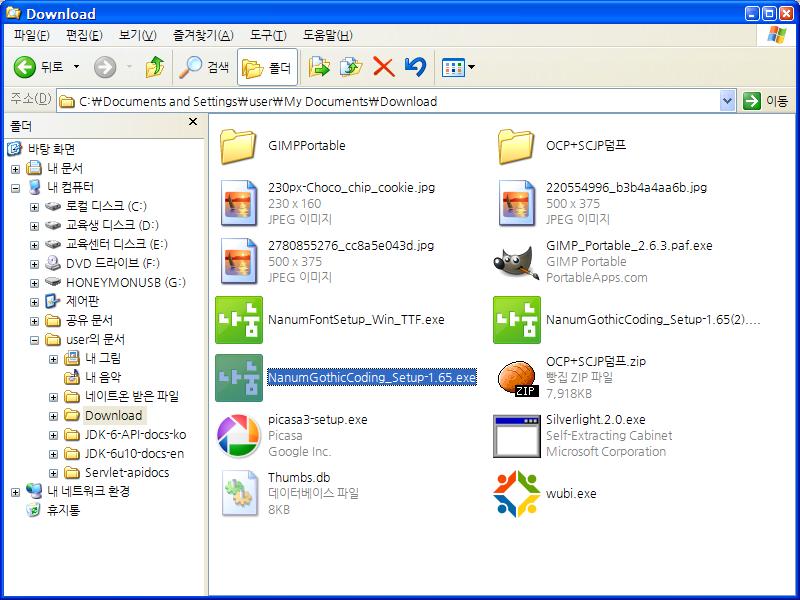800x600 pixels.
Task: Select GIMP_Portable_2.6.3.paf.exe Wilber icon
Action: (516, 261)
